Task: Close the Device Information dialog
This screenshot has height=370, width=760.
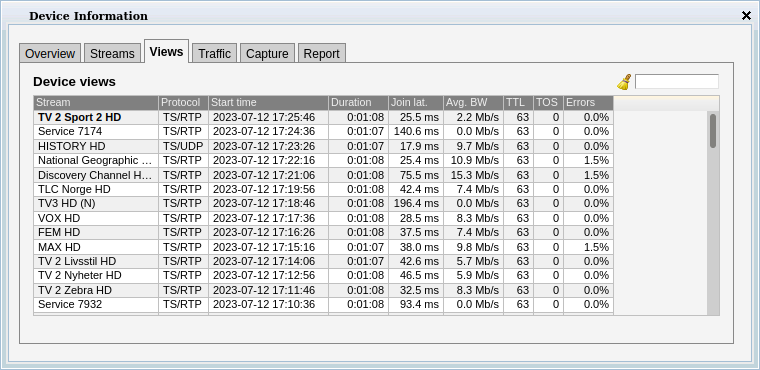Action: click(746, 16)
